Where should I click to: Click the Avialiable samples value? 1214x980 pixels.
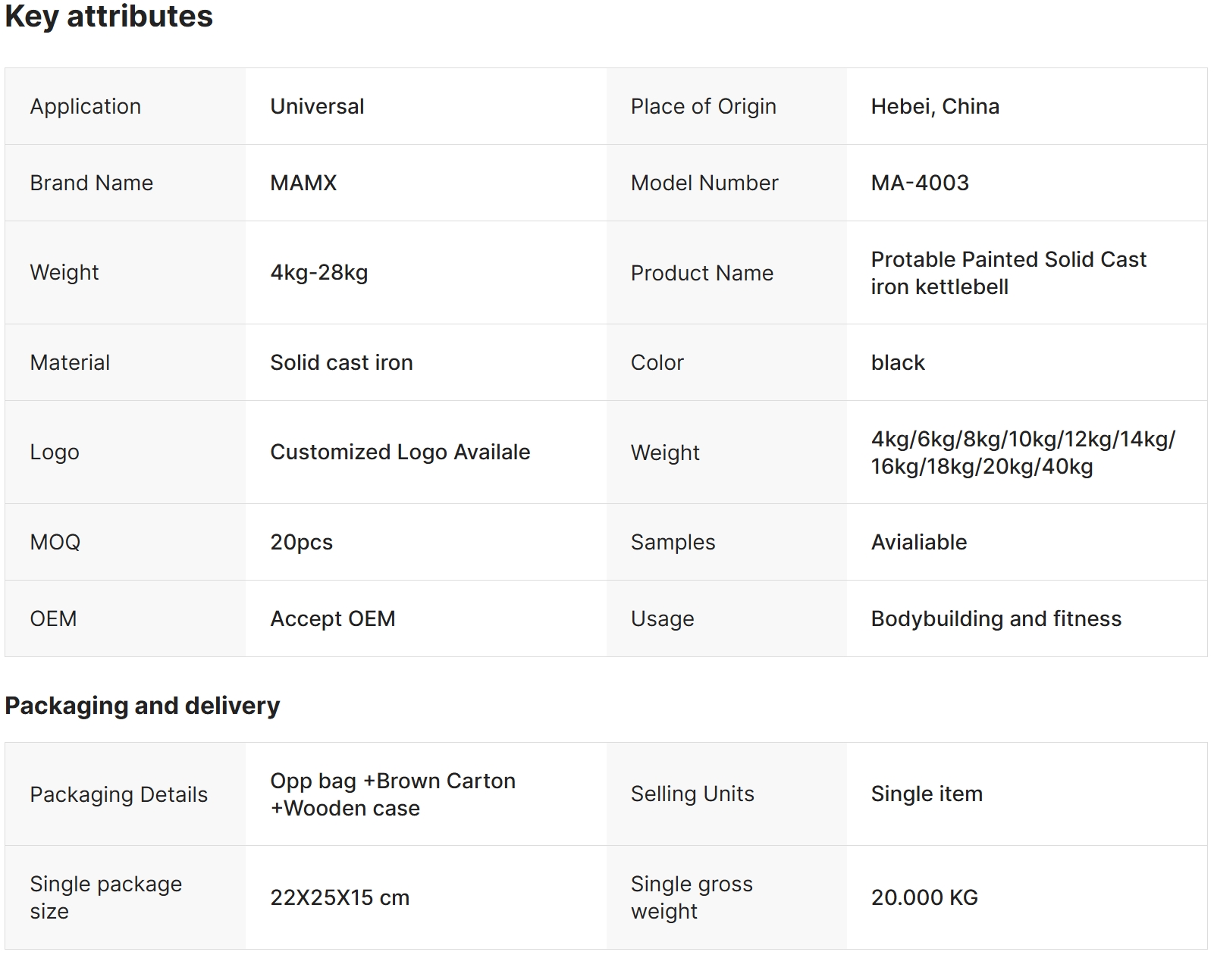[918, 542]
